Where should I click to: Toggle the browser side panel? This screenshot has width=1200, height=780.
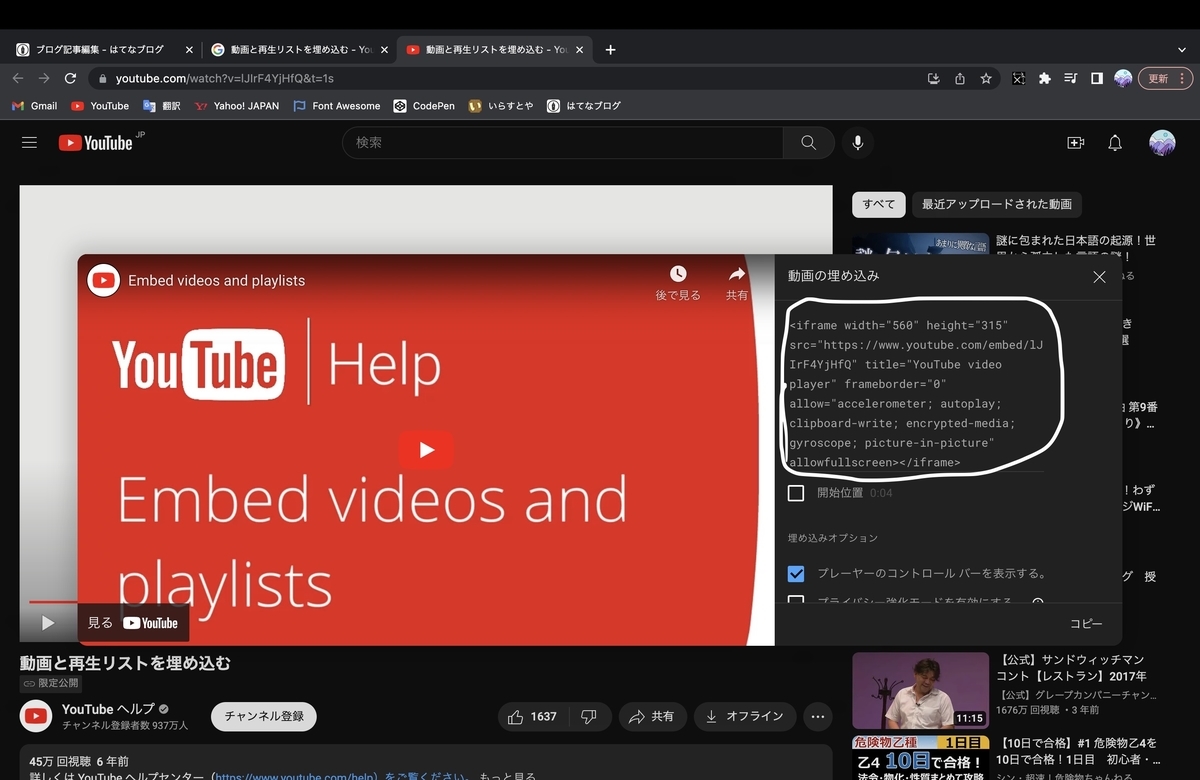click(x=1097, y=78)
